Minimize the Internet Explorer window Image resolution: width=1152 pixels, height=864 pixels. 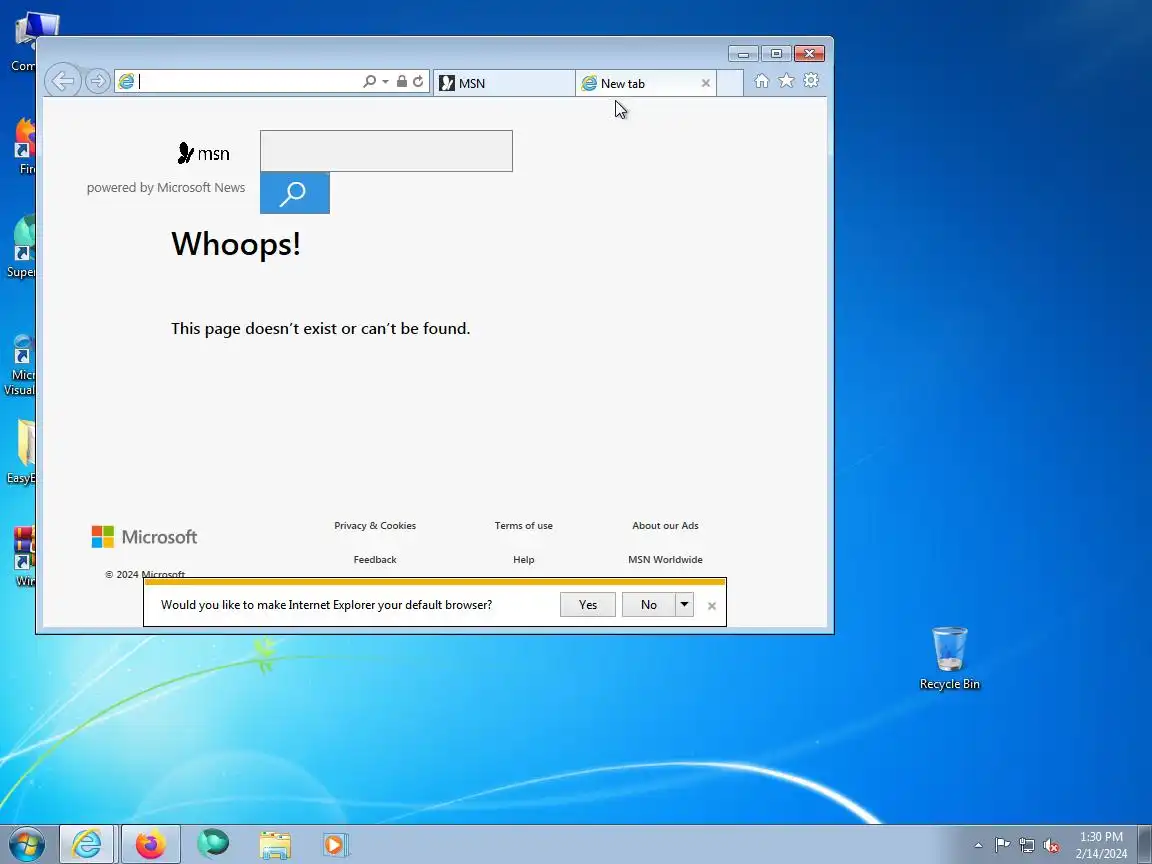[x=744, y=54]
